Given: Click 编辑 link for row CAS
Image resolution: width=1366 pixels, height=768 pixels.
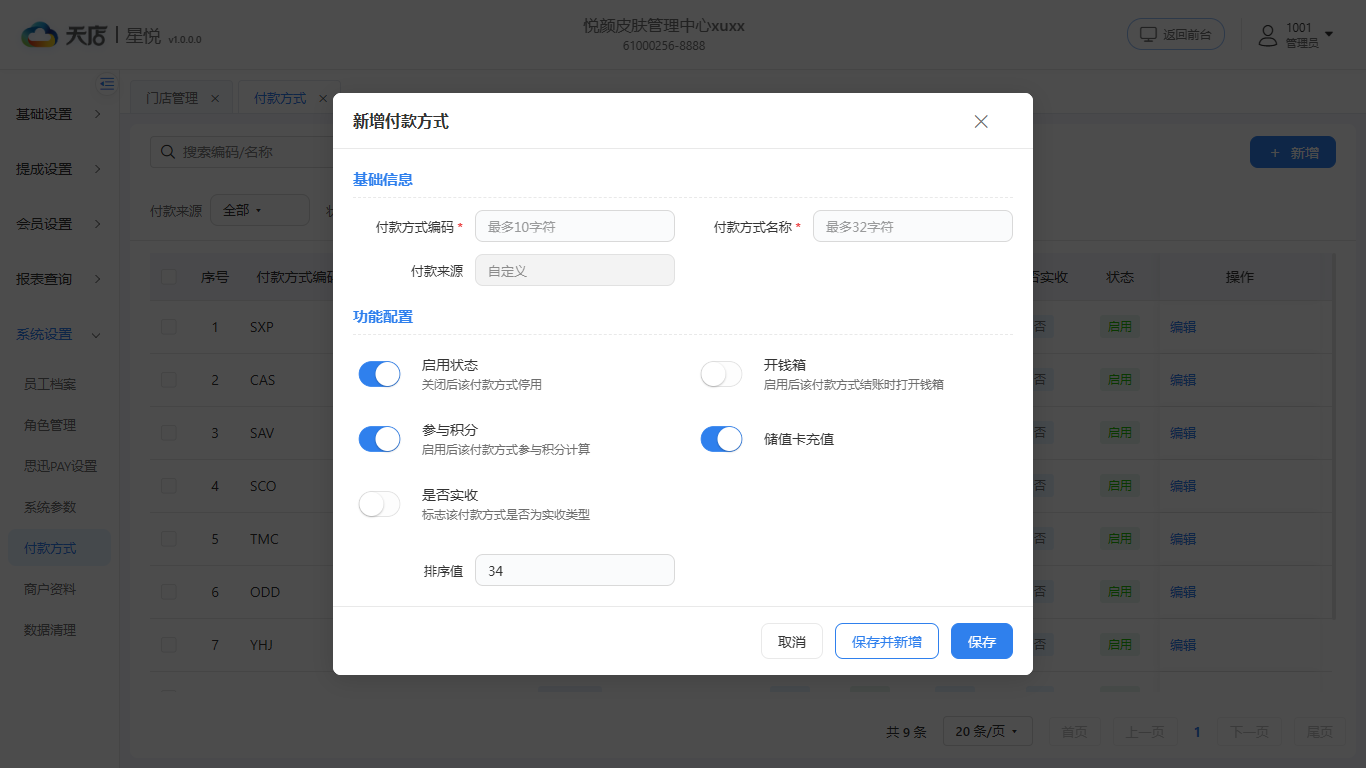Looking at the screenshot, I should [1183, 380].
